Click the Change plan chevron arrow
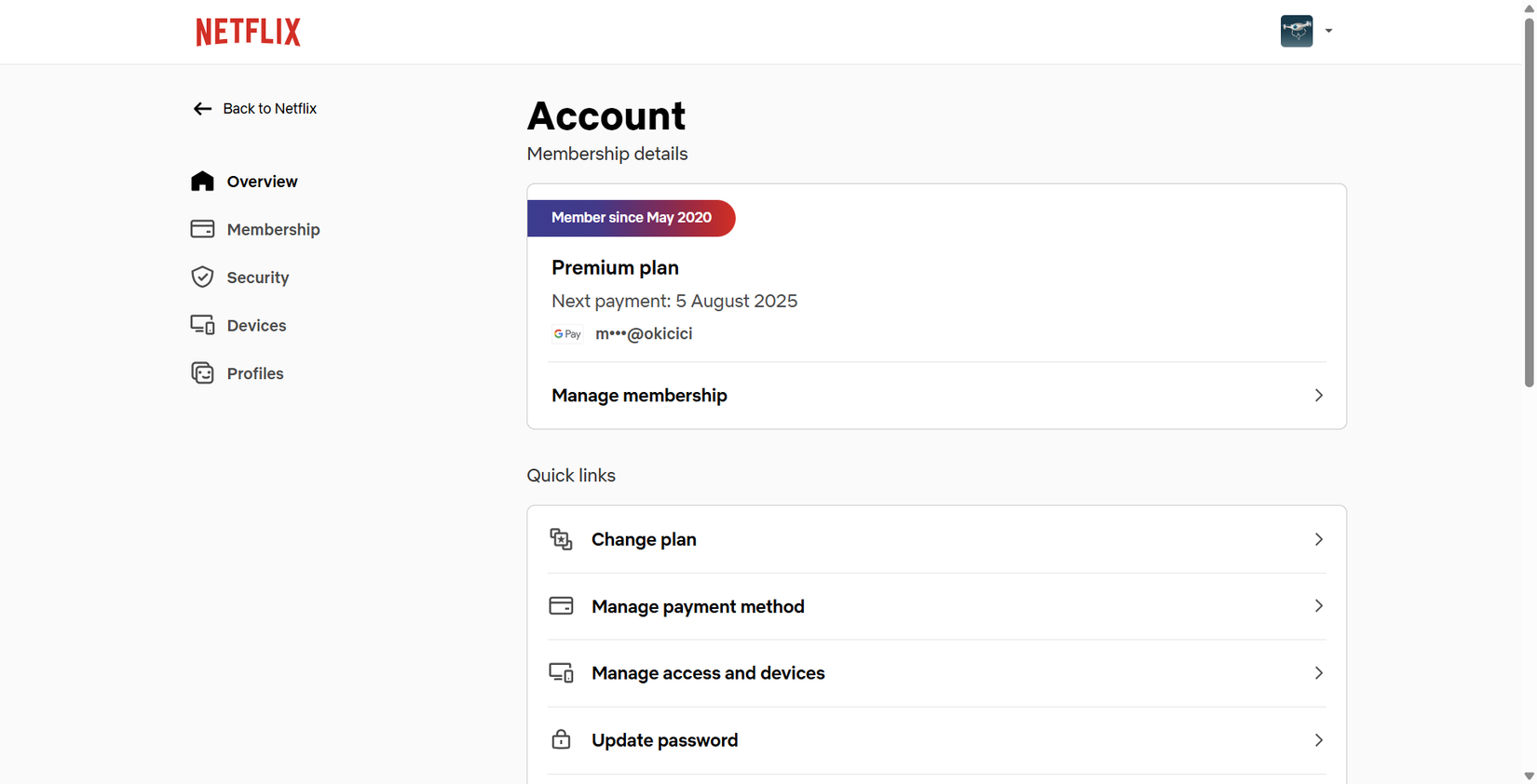This screenshot has height=784, width=1537. point(1318,539)
